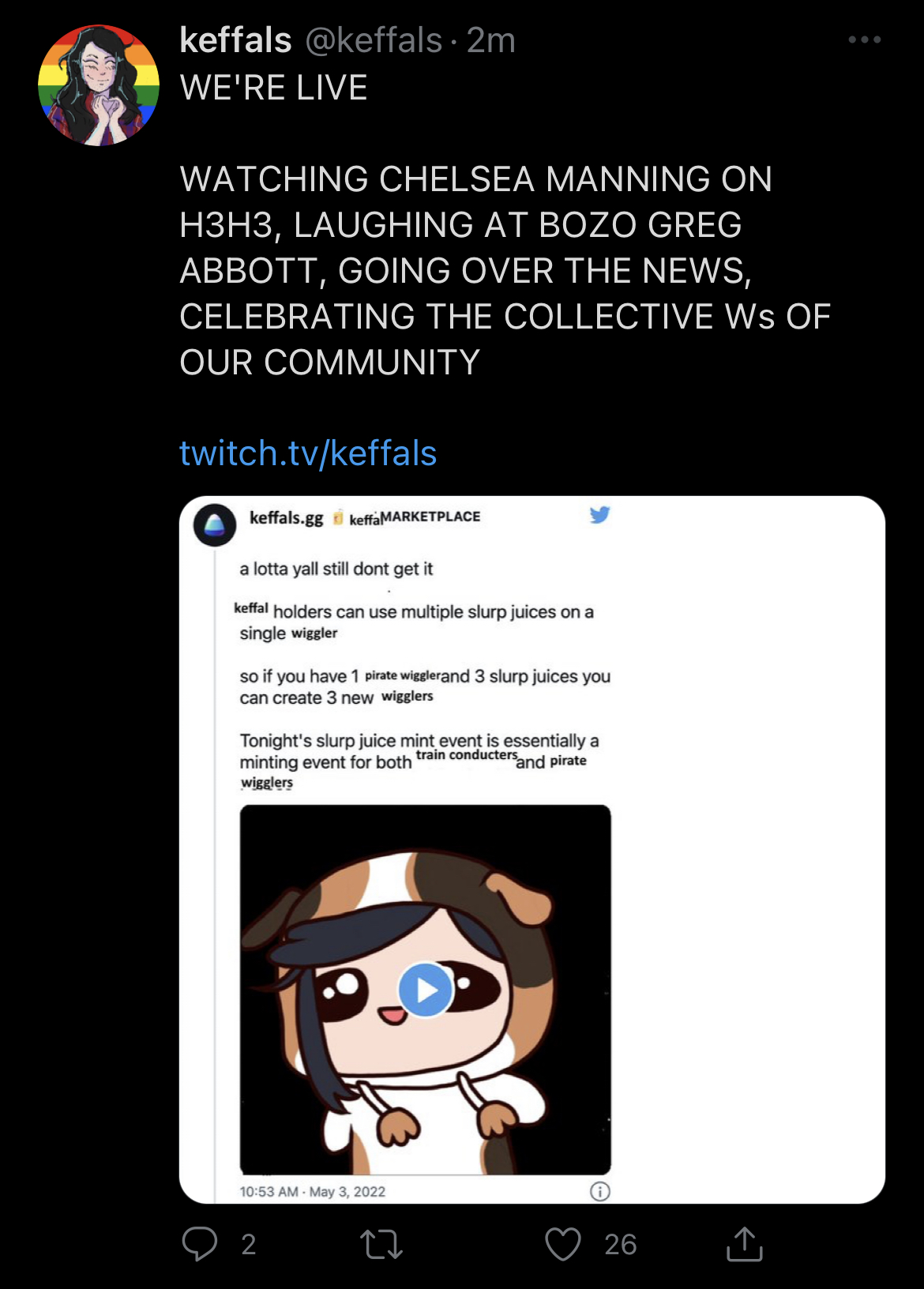This screenshot has height=1289, width=924.
Task: Tap the quoted tweet text about slurp juices
Action: point(425,675)
